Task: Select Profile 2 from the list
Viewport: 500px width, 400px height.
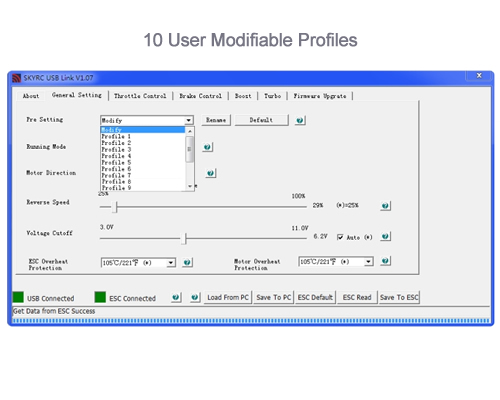Action: [x=143, y=143]
